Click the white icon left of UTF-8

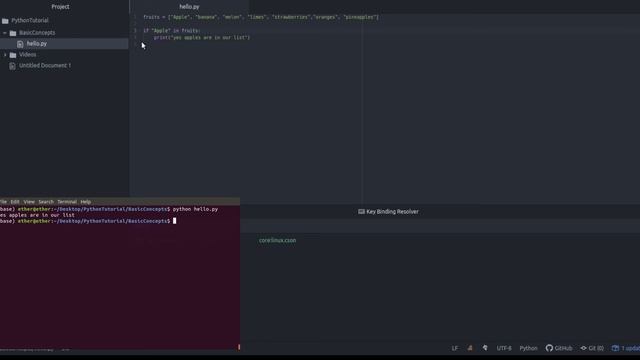(485, 348)
